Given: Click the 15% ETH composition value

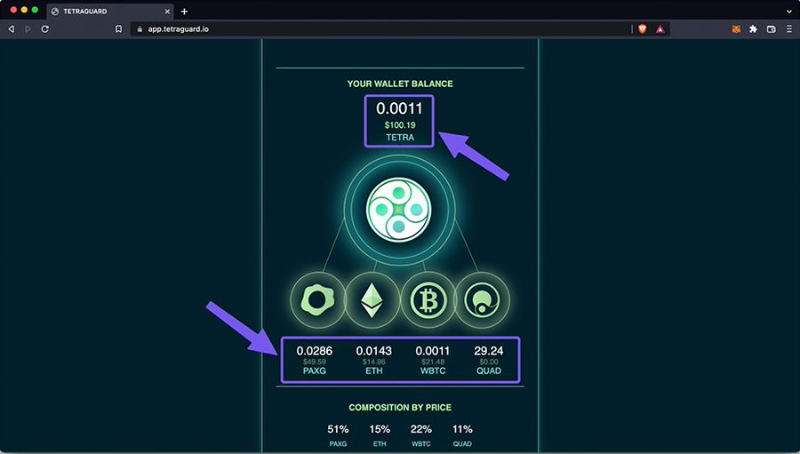Looking at the screenshot, I should pyautogui.click(x=380, y=429).
